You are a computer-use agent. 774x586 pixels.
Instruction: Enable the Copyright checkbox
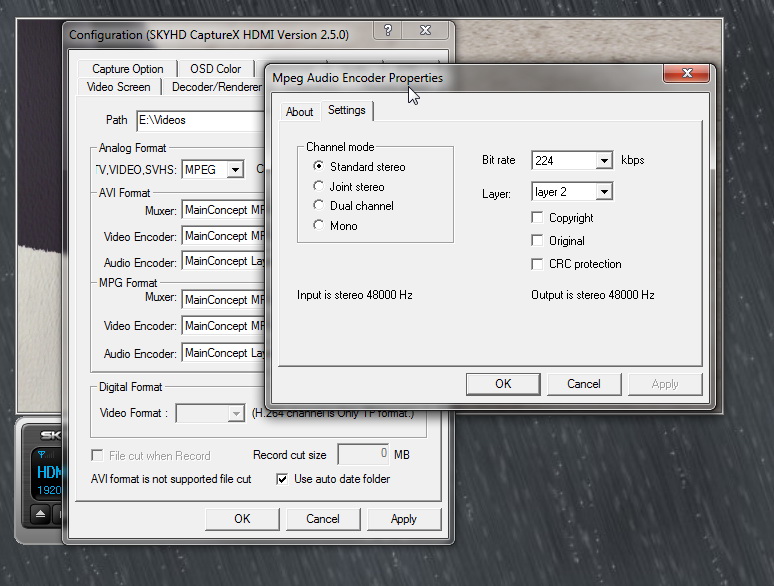pyautogui.click(x=538, y=218)
